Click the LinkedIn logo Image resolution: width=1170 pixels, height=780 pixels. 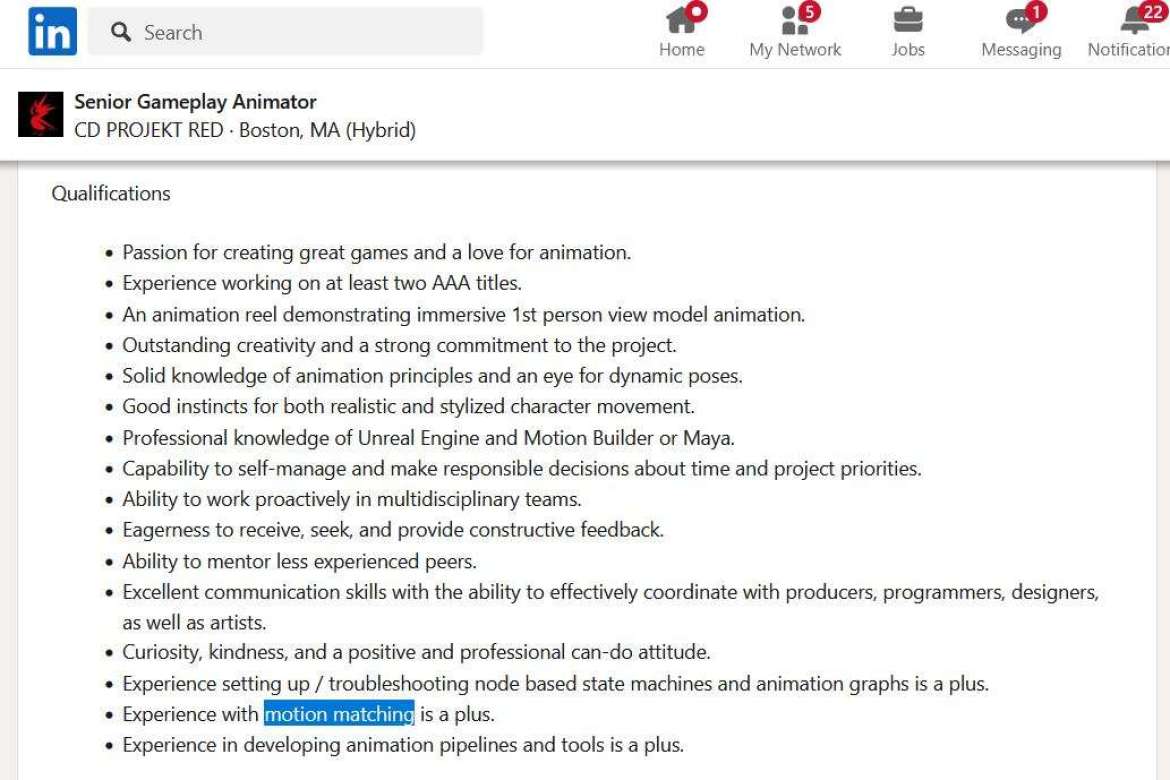coord(52,32)
